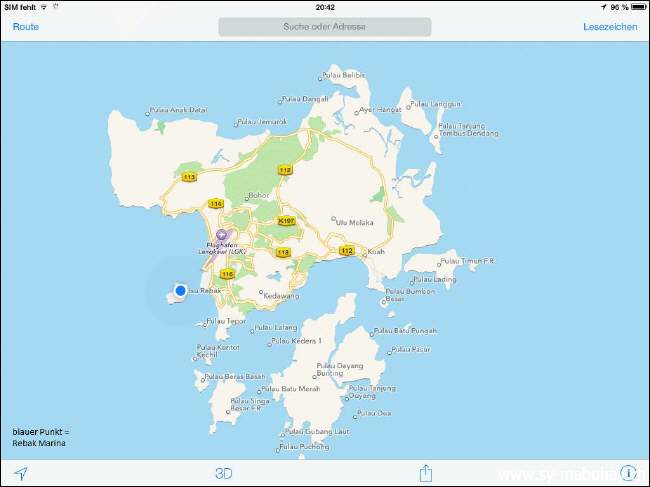Screen dimensions: 650x487
Task: Tap the K197 road shield
Action: click(x=286, y=221)
